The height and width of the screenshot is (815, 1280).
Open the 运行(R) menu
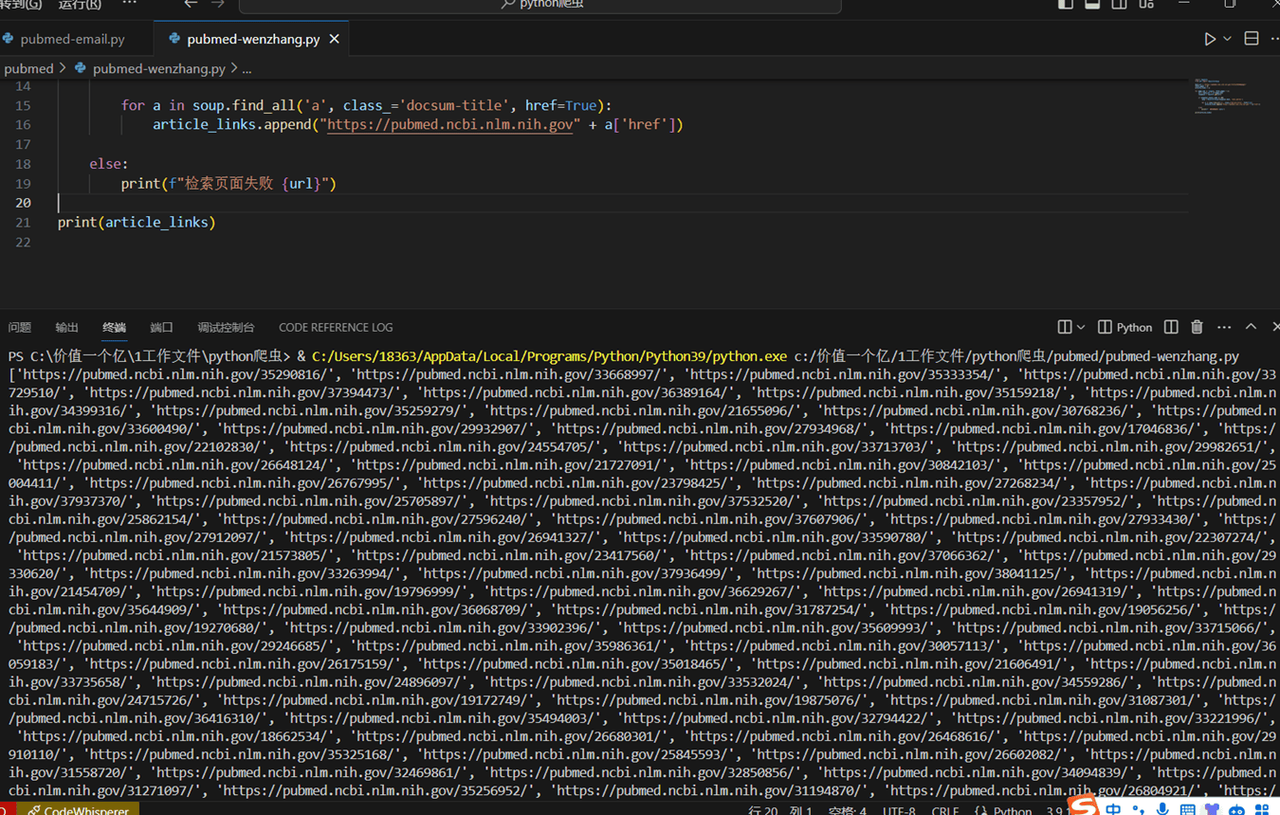coord(80,4)
